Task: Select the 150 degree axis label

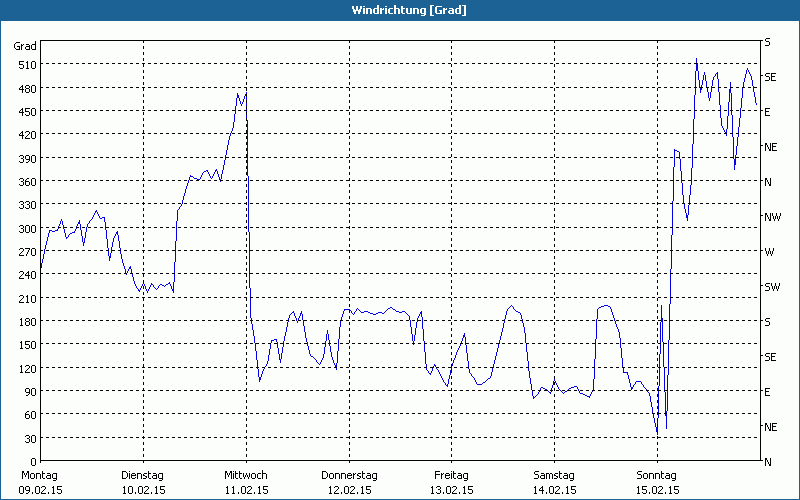Action: coord(28,345)
